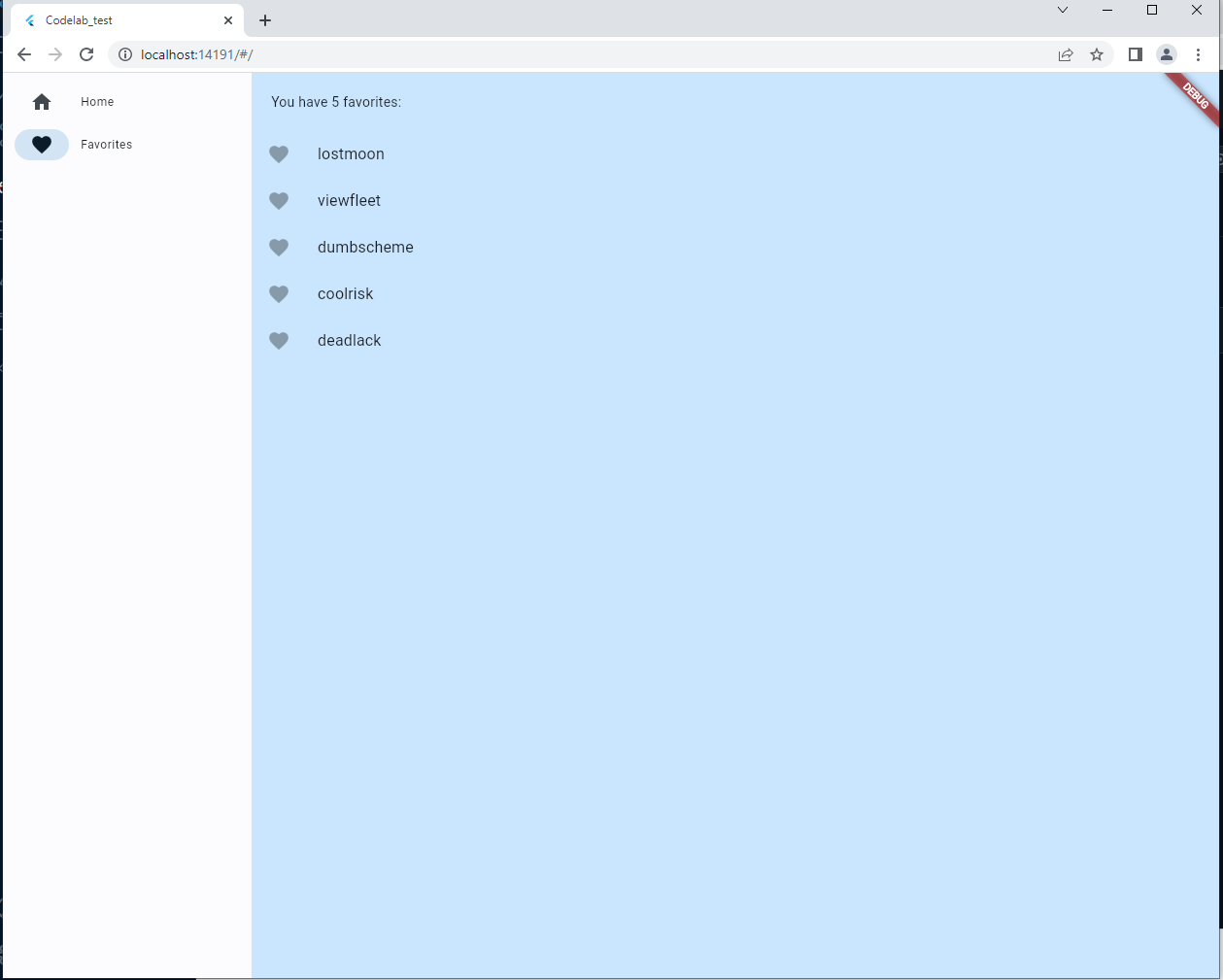
Task: Open the side panel icon next to the avatar
Action: click(1135, 54)
